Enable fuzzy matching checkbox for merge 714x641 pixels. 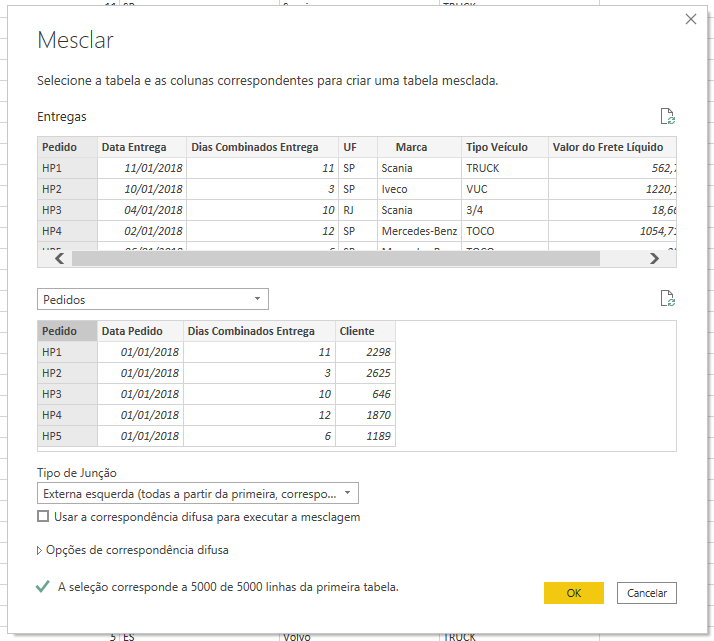[x=42, y=517]
